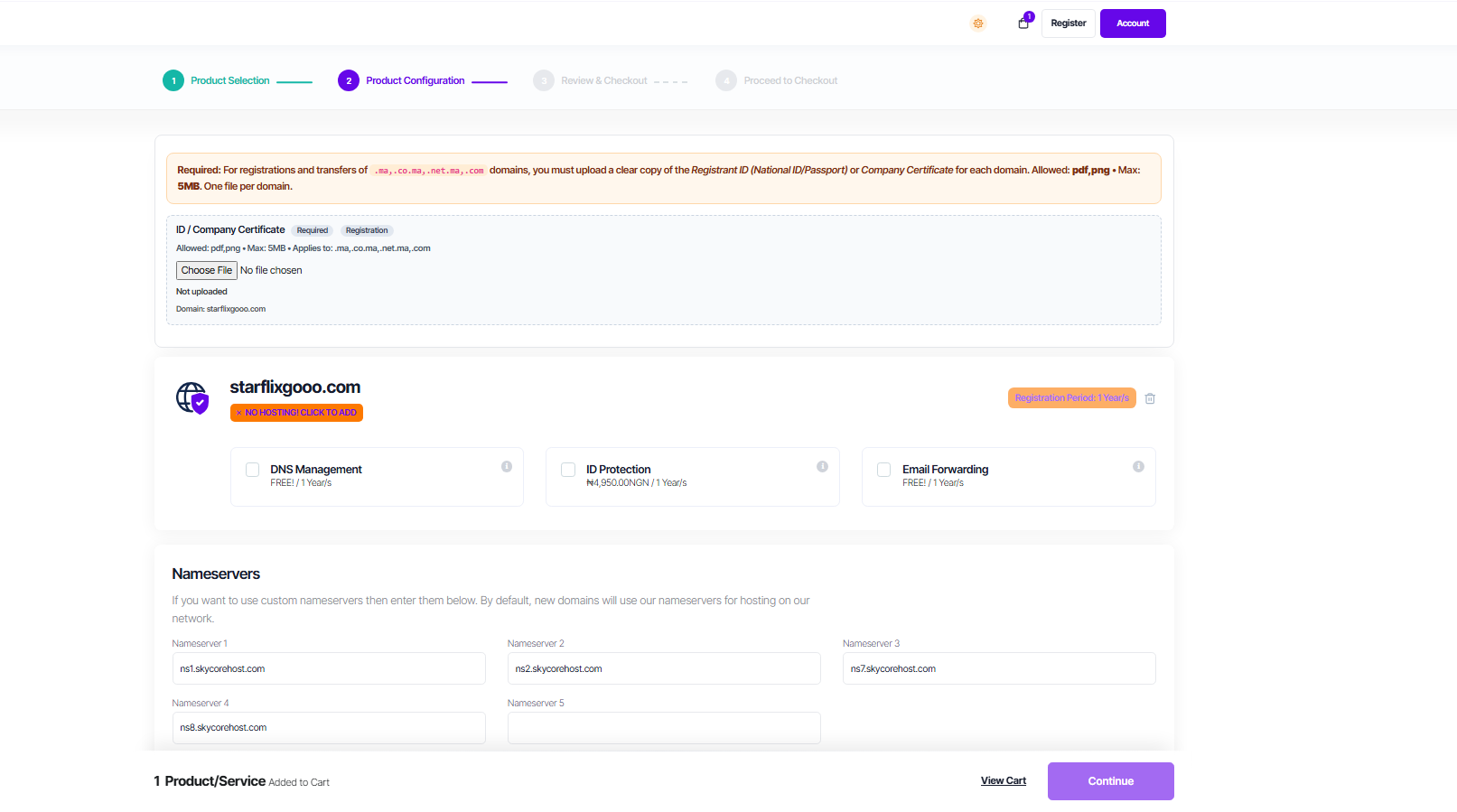Check the ID Protection option
The width and height of the screenshot is (1457, 812).
point(568,470)
